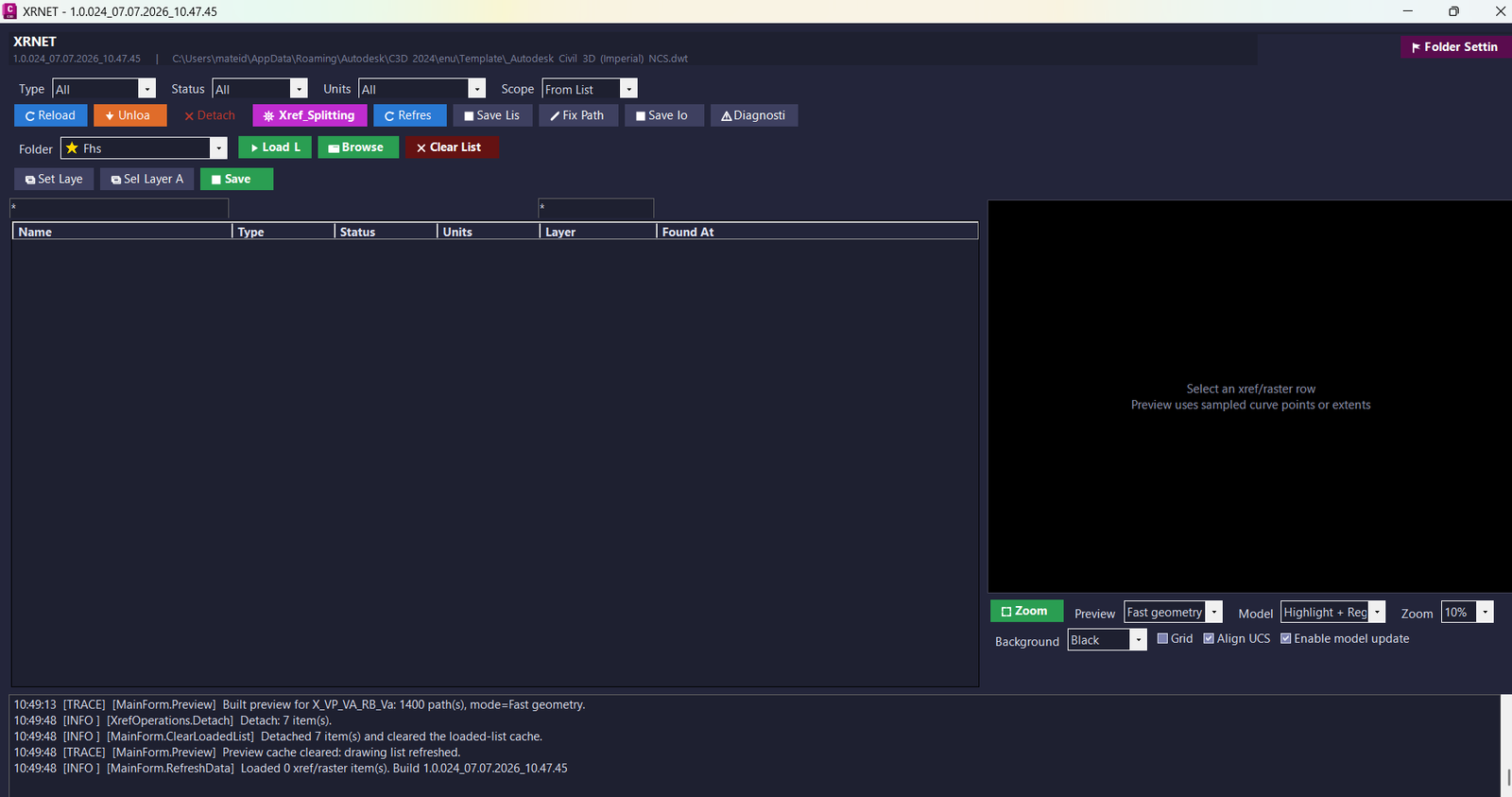The width and height of the screenshot is (1512, 797).
Task: Click the XRNET heading text
Action: click(x=35, y=42)
